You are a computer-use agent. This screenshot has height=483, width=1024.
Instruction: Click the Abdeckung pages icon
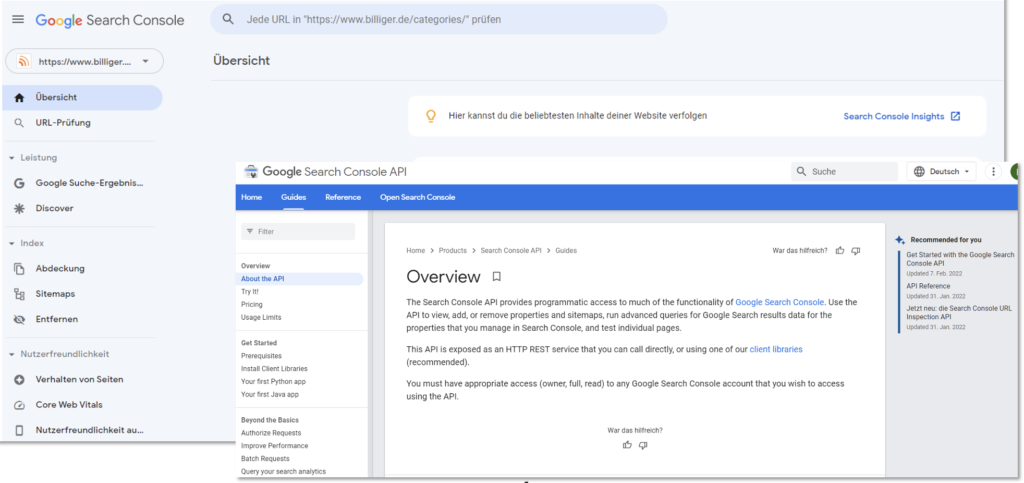pyautogui.click(x=19, y=268)
